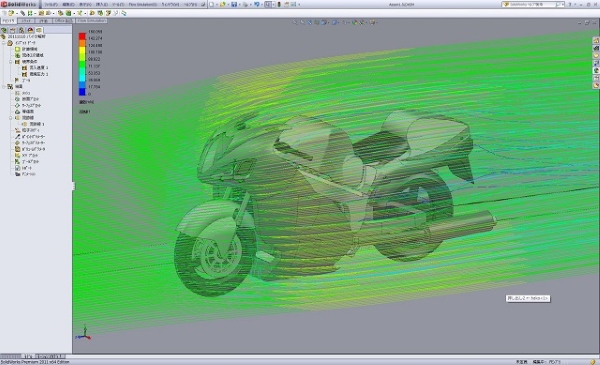This screenshot has height=365, width=600.
Task: Collapse the Input Data tree node
Action: (x=4, y=43)
